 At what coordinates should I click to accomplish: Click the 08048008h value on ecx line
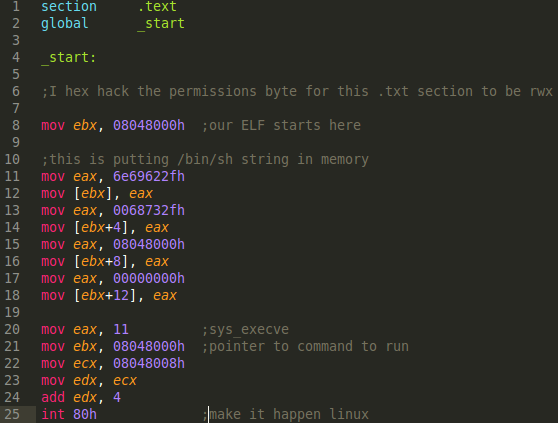coord(149,364)
